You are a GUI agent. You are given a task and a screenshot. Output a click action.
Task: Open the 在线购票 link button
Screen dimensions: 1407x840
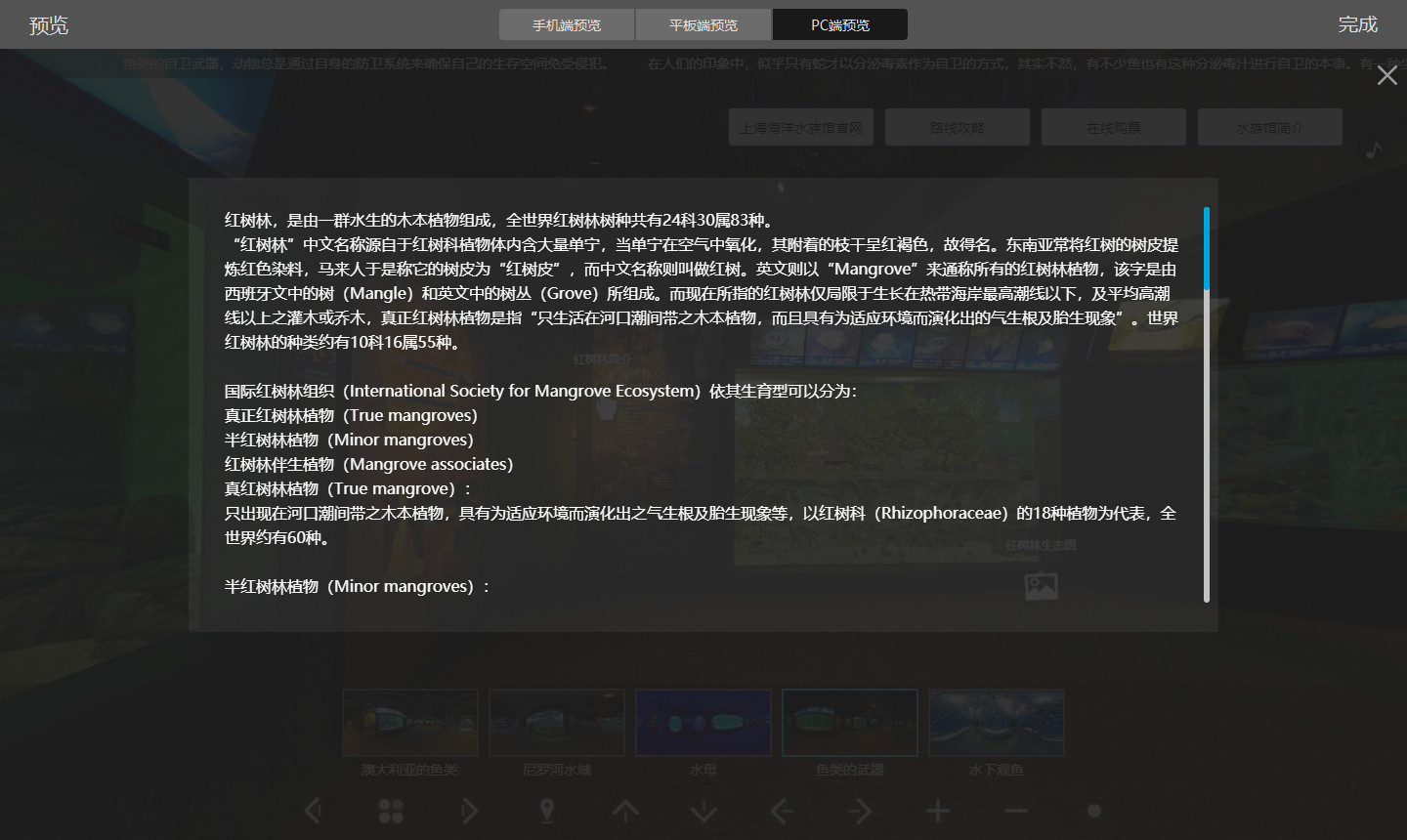click(x=1113, y=128)
